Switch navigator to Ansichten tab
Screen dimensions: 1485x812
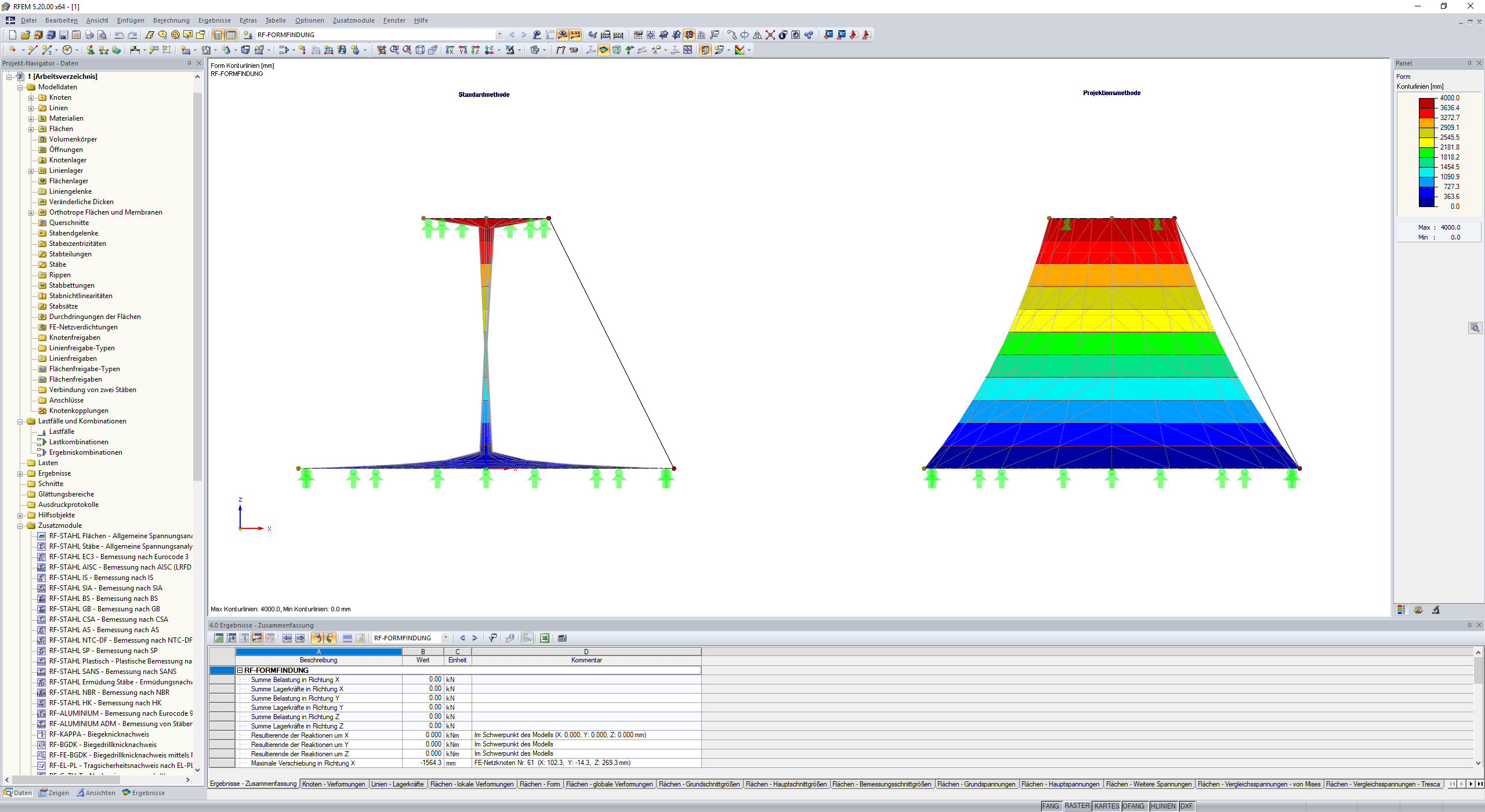(96, 793)
